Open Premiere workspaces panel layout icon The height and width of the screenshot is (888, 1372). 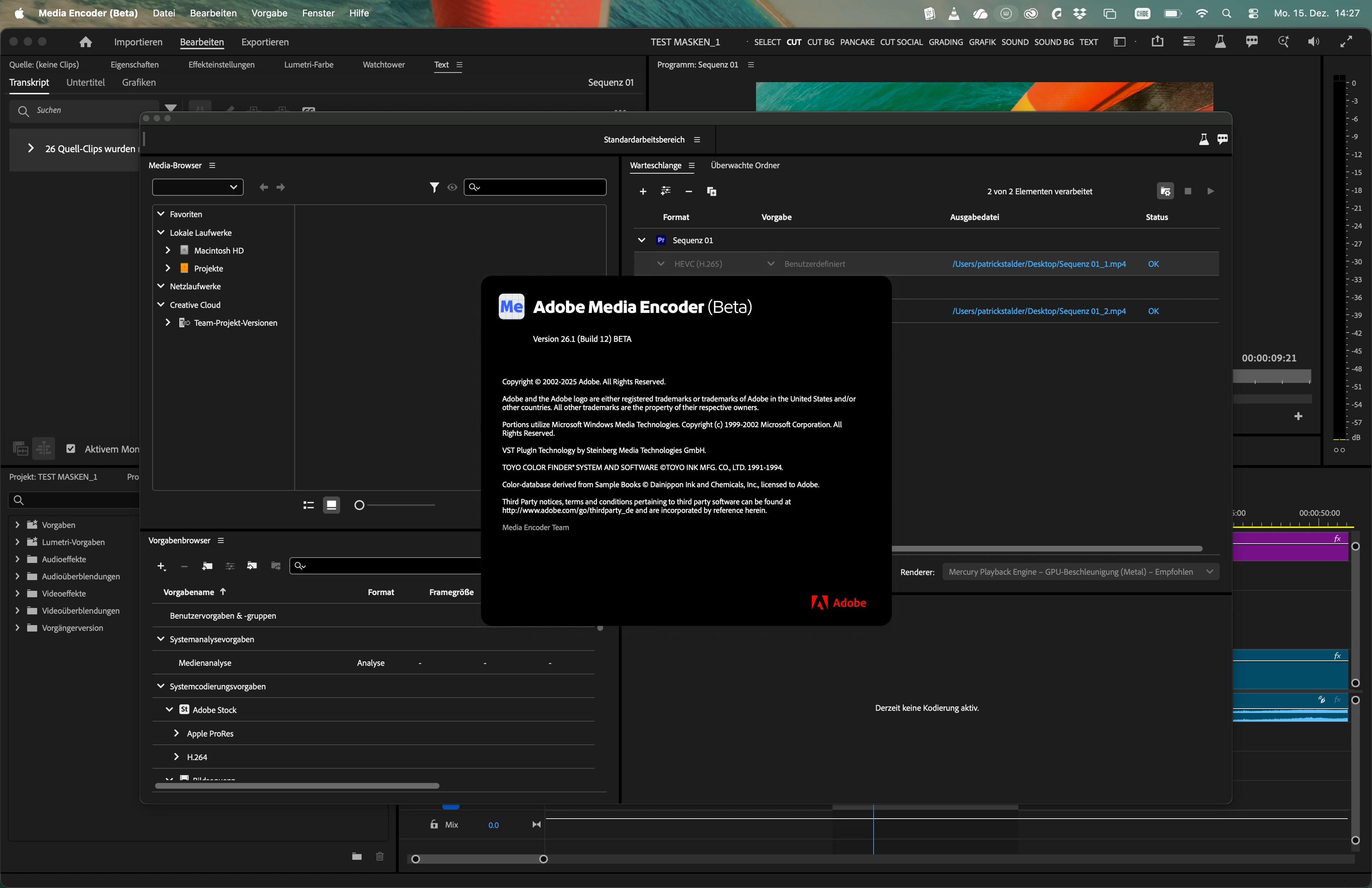click(x=1119, y=42)
